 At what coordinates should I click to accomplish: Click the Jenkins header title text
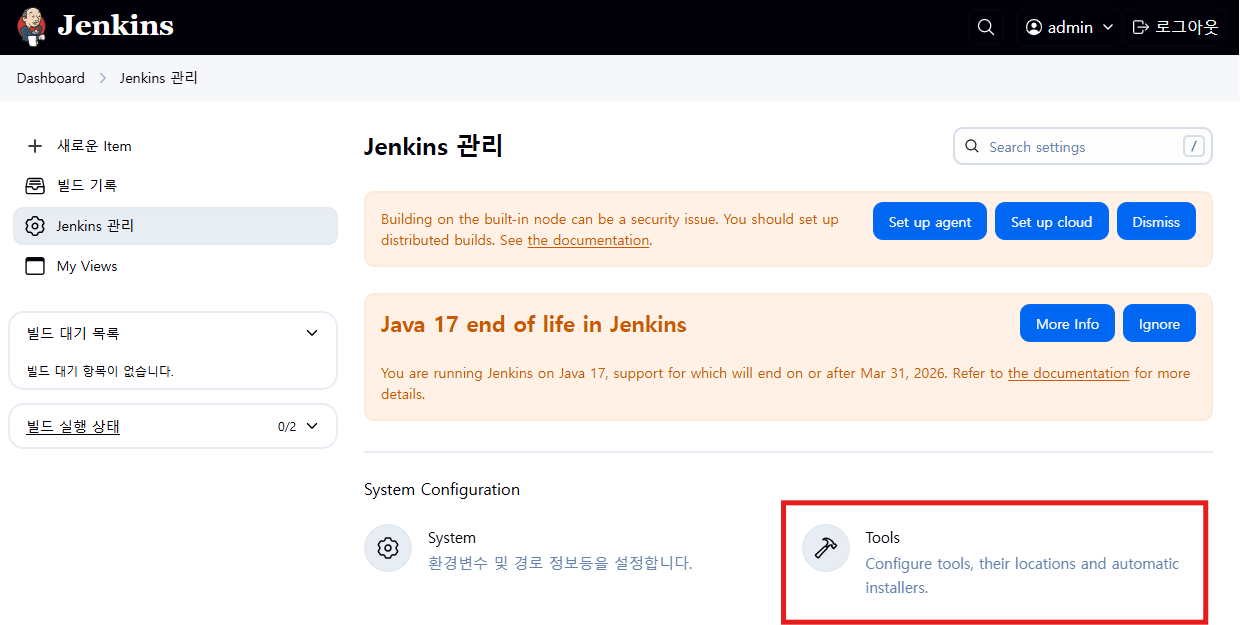(116, 25)
